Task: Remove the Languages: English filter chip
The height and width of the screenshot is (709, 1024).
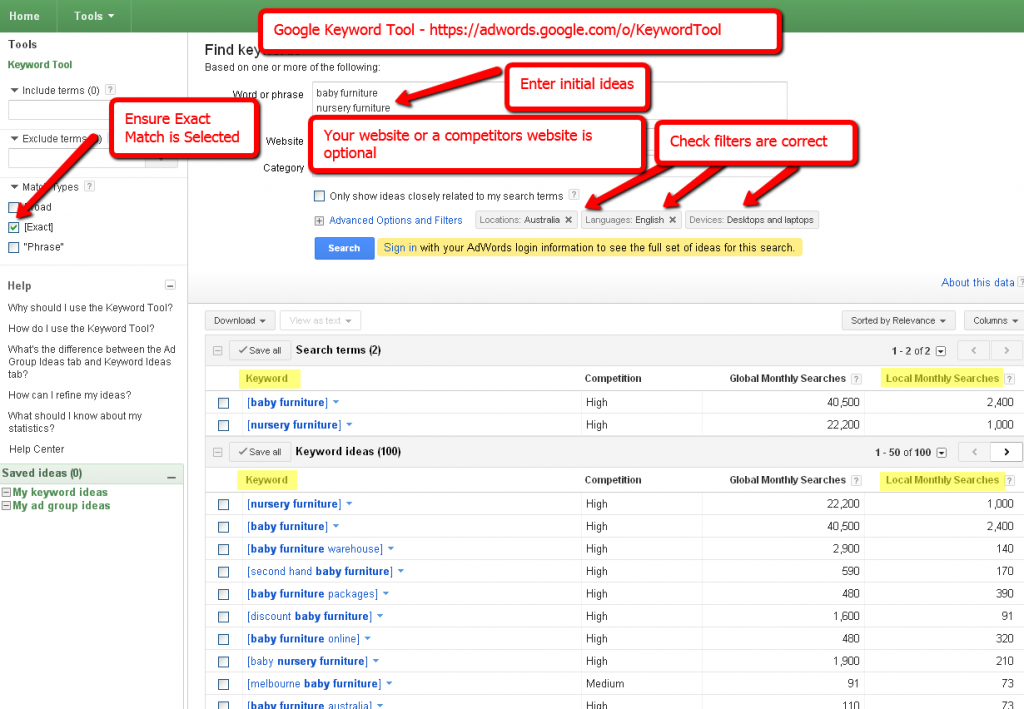Action: [672, 220]
